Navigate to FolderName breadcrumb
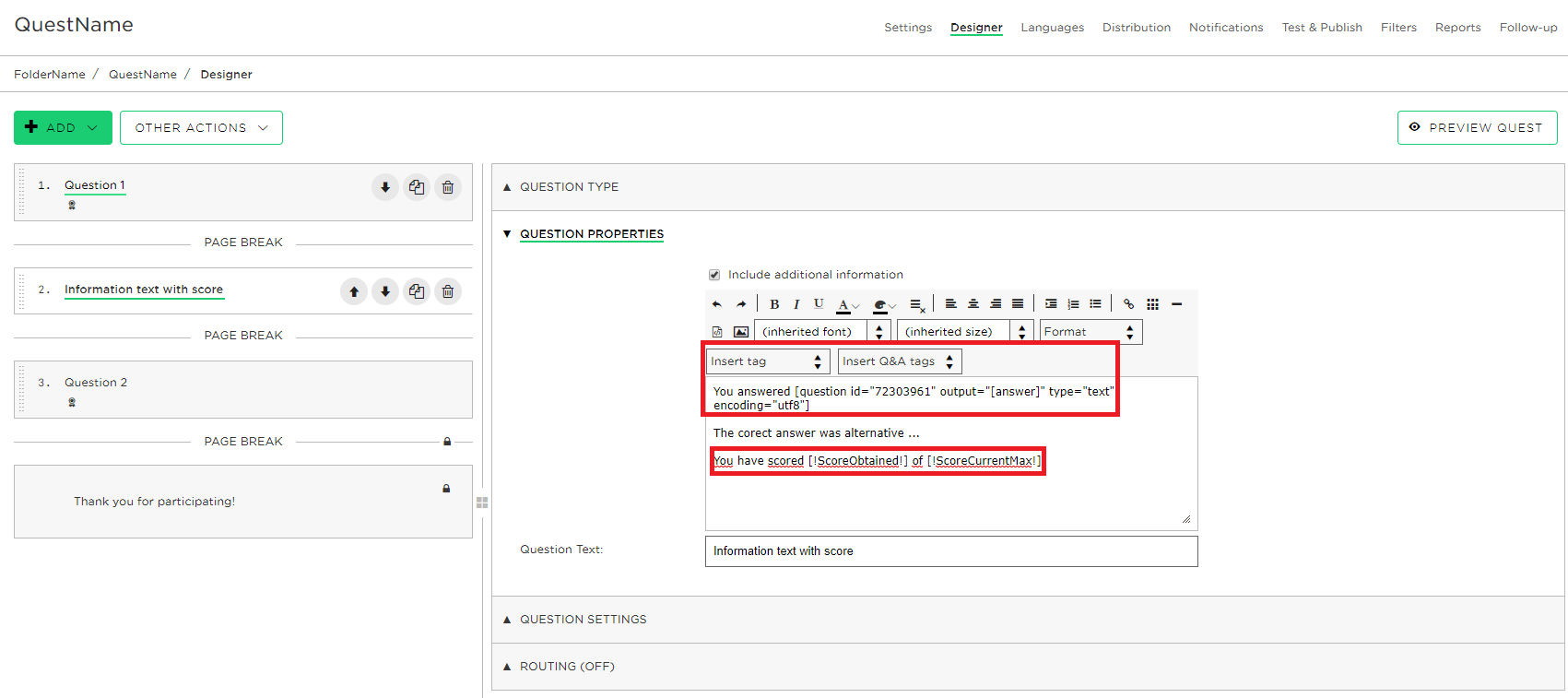This screenshot has width=1568, height=698. click(x=50, y=75)
